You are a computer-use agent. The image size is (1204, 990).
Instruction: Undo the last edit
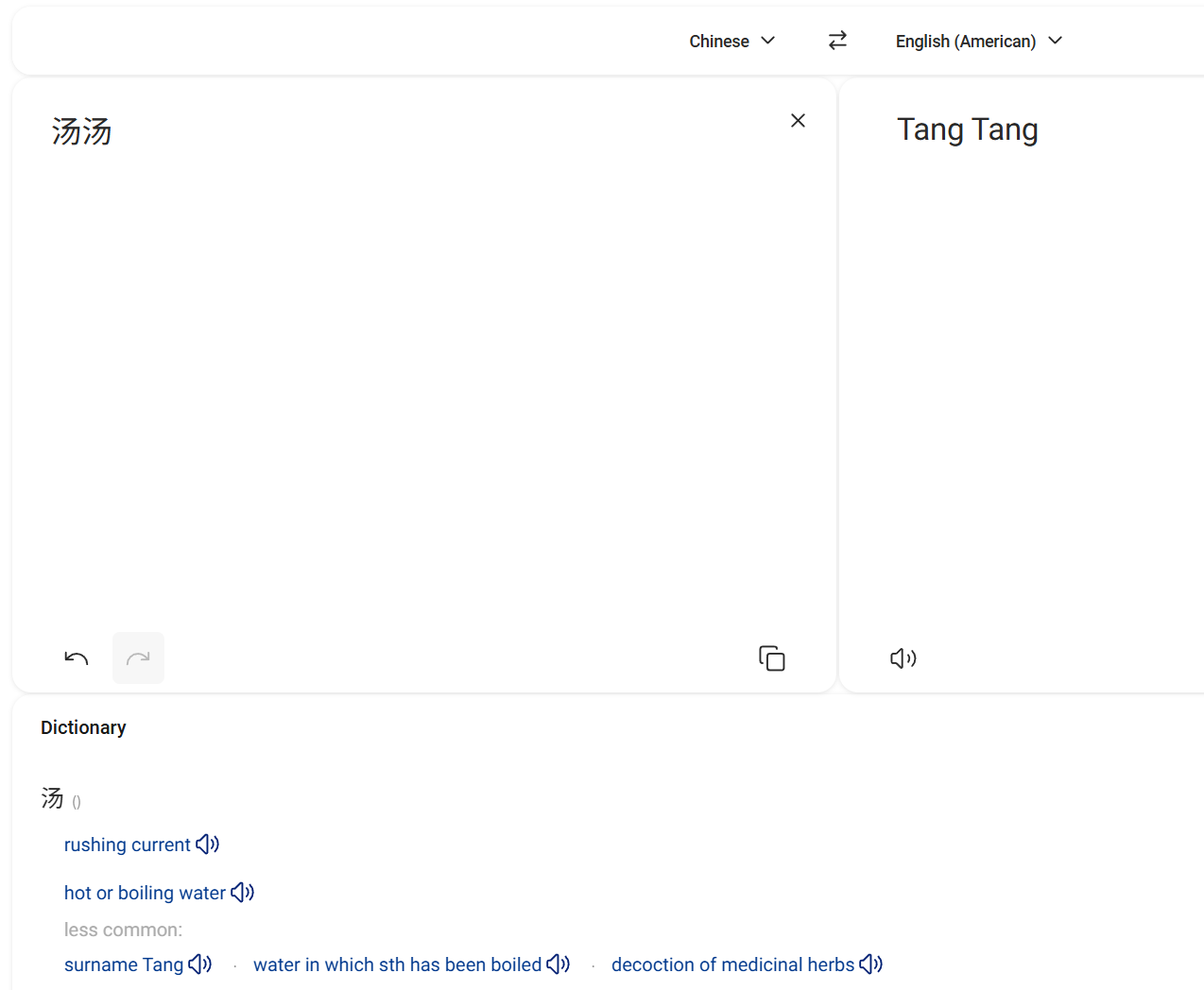77,658
